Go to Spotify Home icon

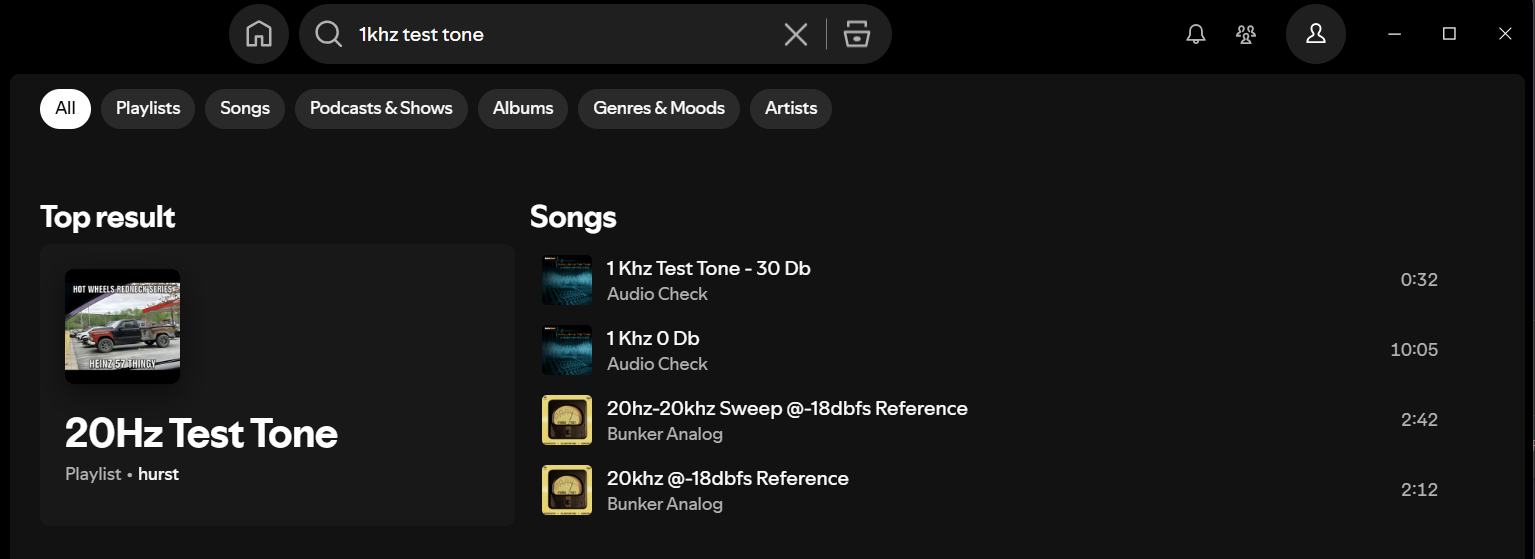[259, 34]
